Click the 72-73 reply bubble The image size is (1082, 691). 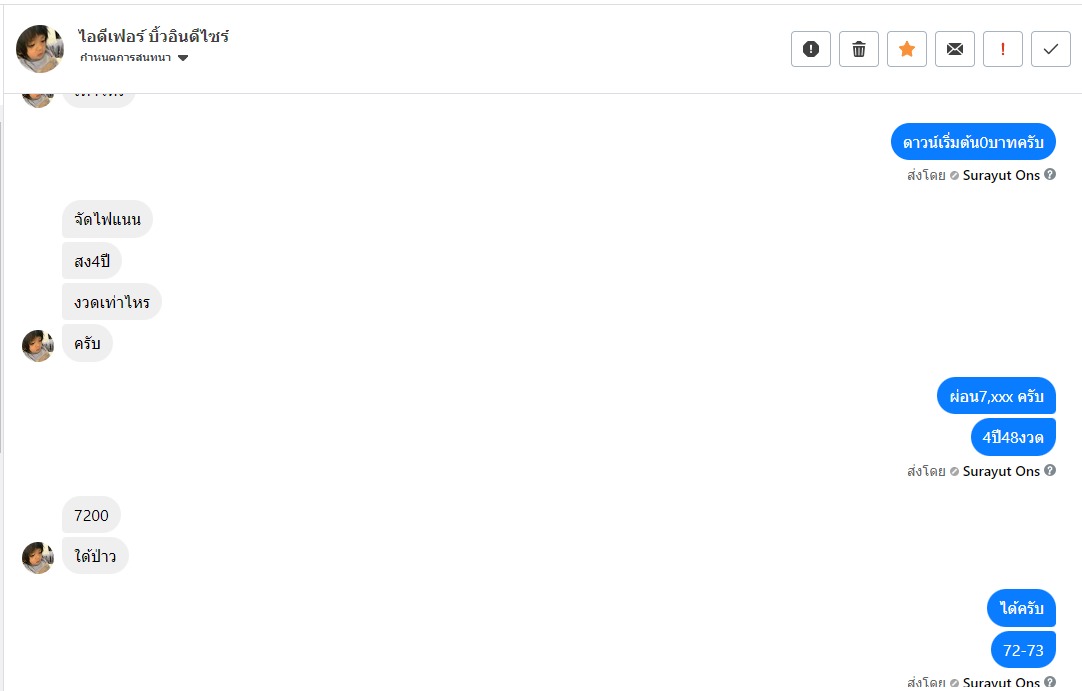(x=1023, y=650)
